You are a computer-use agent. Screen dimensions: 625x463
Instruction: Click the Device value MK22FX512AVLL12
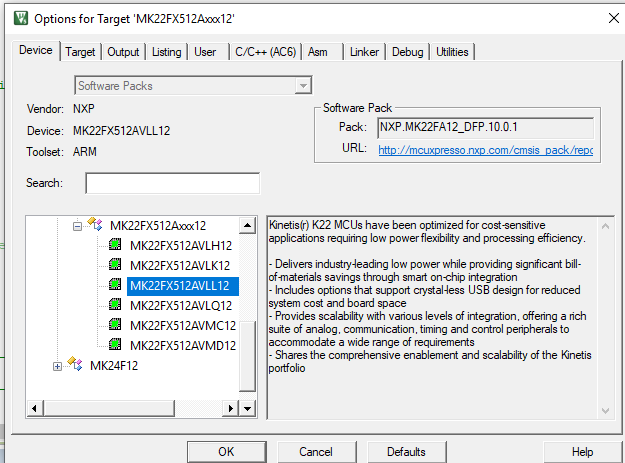click(122, 131)
